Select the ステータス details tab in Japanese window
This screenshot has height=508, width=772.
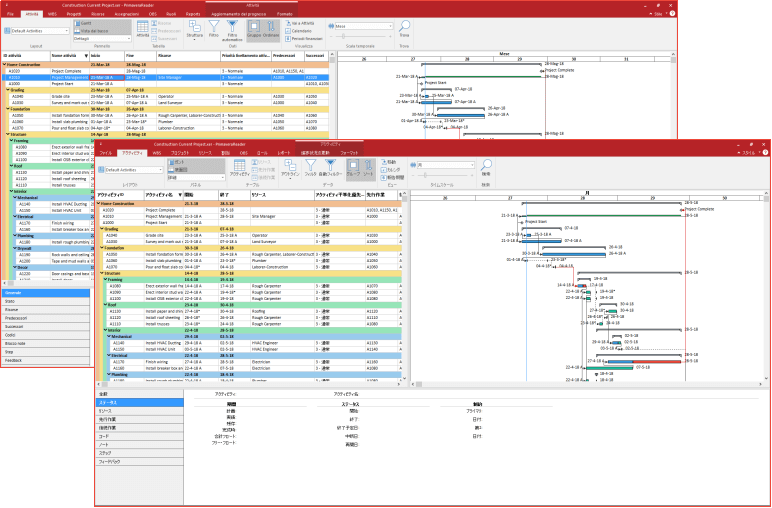[x=139, y=403]
